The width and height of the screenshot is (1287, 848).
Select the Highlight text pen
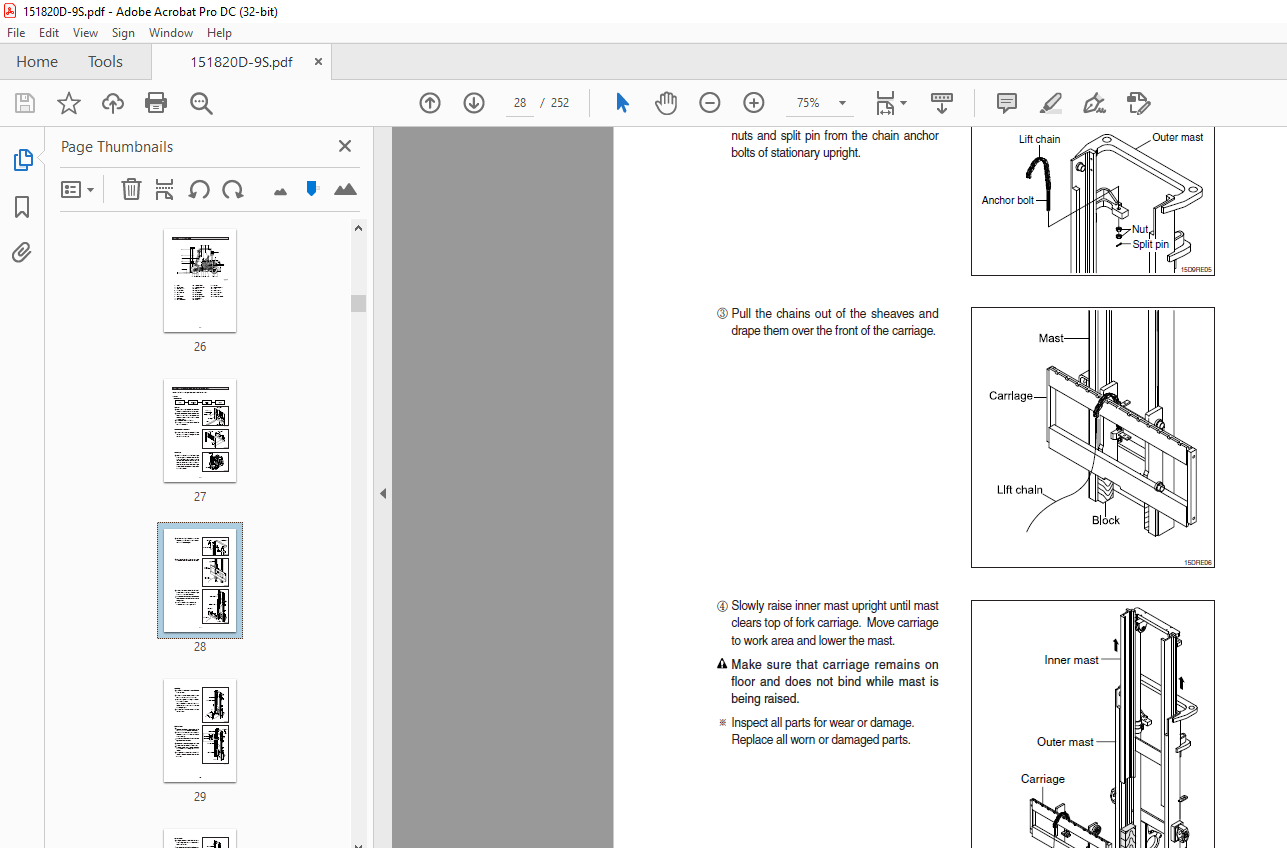tap(1050, 103)
